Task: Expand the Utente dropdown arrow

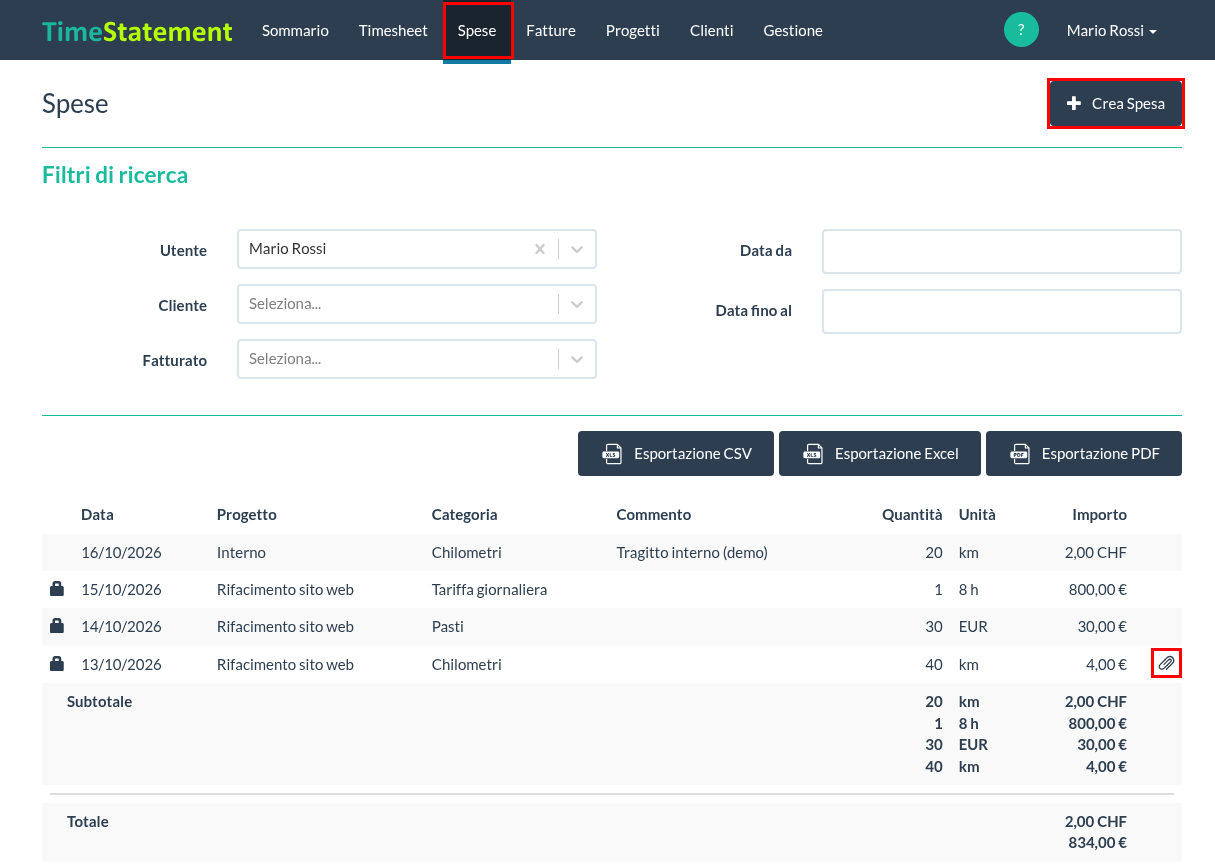Action: pos(577,249)
